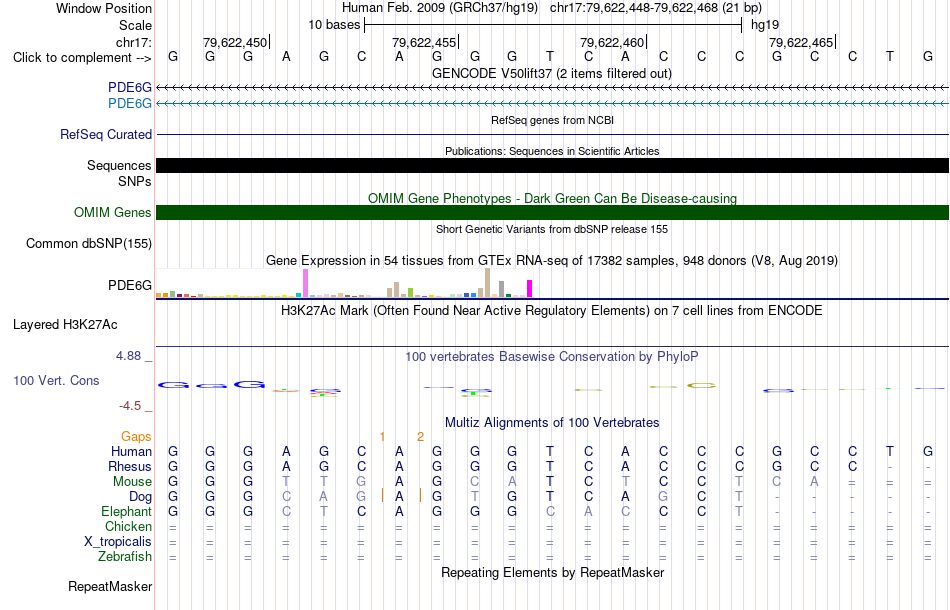Image resolution: width=950 pixels, height=610 pixels.
Task: Click '100 vertebrates Basewise Conservation by PhyloP' title
Action: click(551, 357)
